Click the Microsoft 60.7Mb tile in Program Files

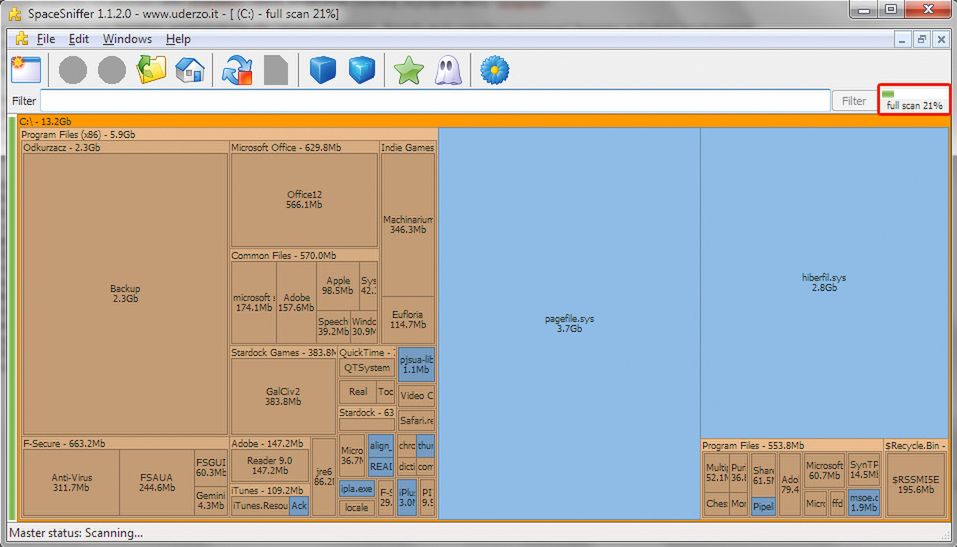point(824,471)
